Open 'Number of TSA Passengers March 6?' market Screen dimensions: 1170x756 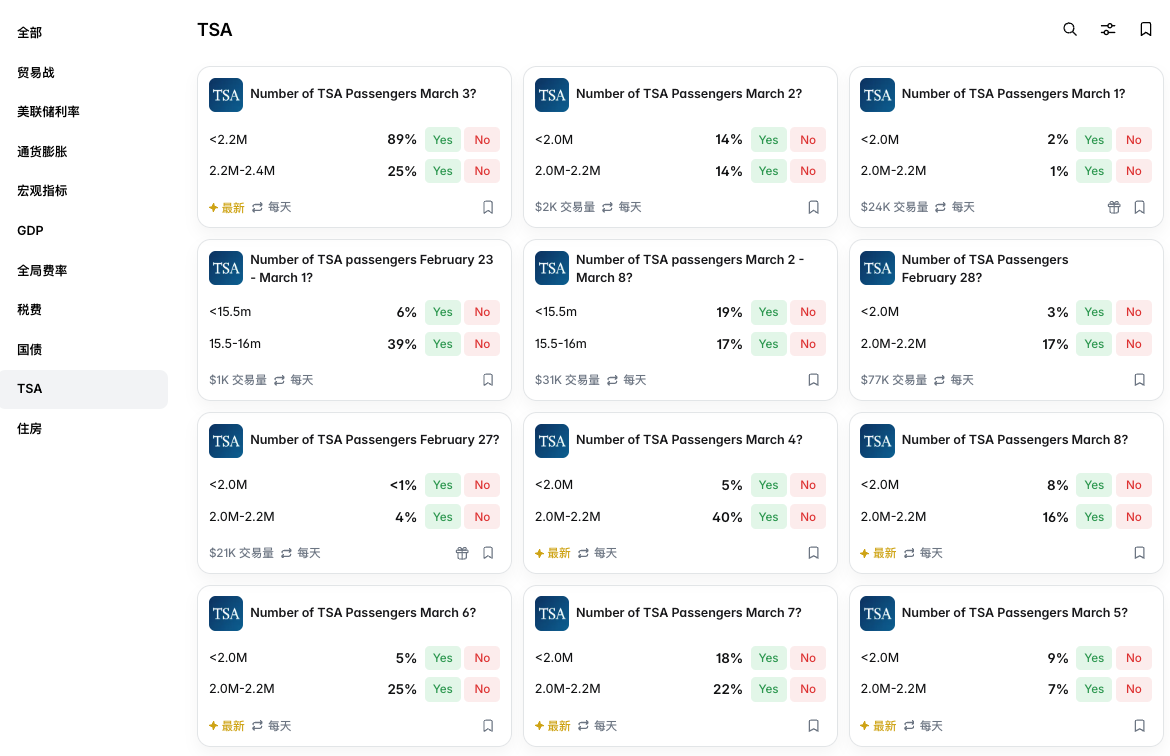pyautogui.click(x=363, y=613)
